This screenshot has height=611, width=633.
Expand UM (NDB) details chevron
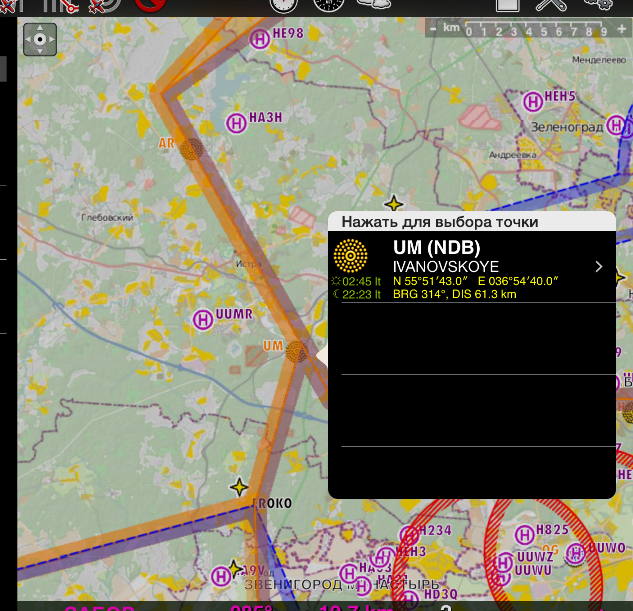[598, 267]
